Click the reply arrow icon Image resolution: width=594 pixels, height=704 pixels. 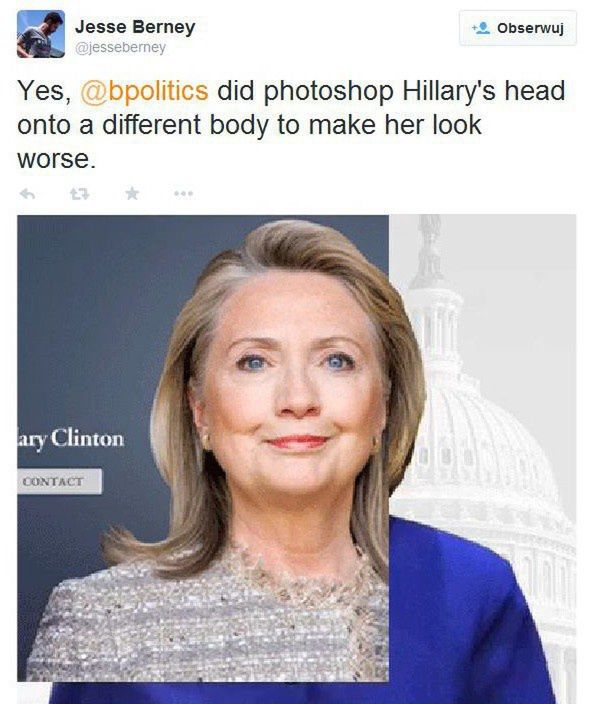pyautogui.click(x=27, y=194)
